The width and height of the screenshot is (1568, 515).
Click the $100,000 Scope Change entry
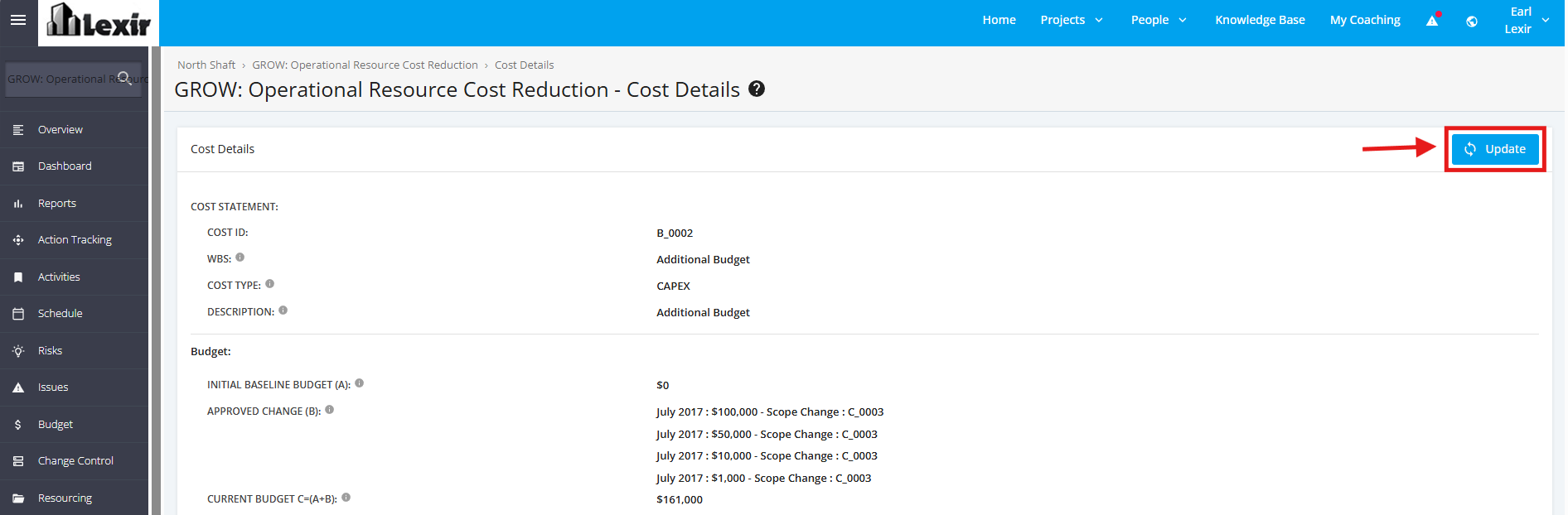pyautogui.click(x=770, y=412)
